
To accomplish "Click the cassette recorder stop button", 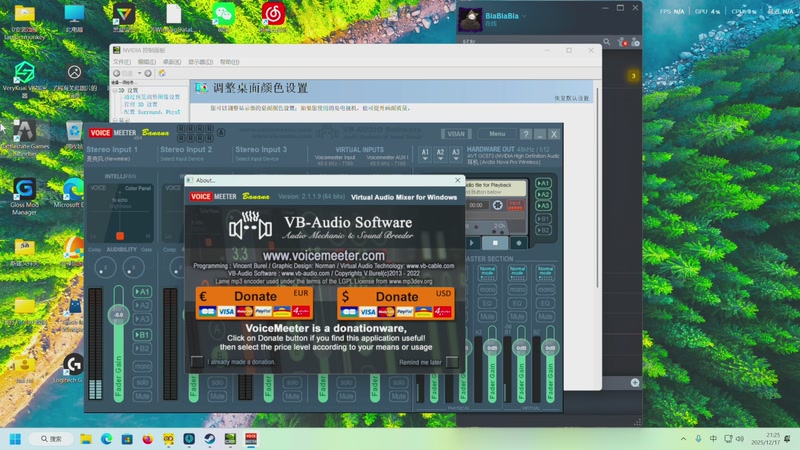I will coord(495,243).
